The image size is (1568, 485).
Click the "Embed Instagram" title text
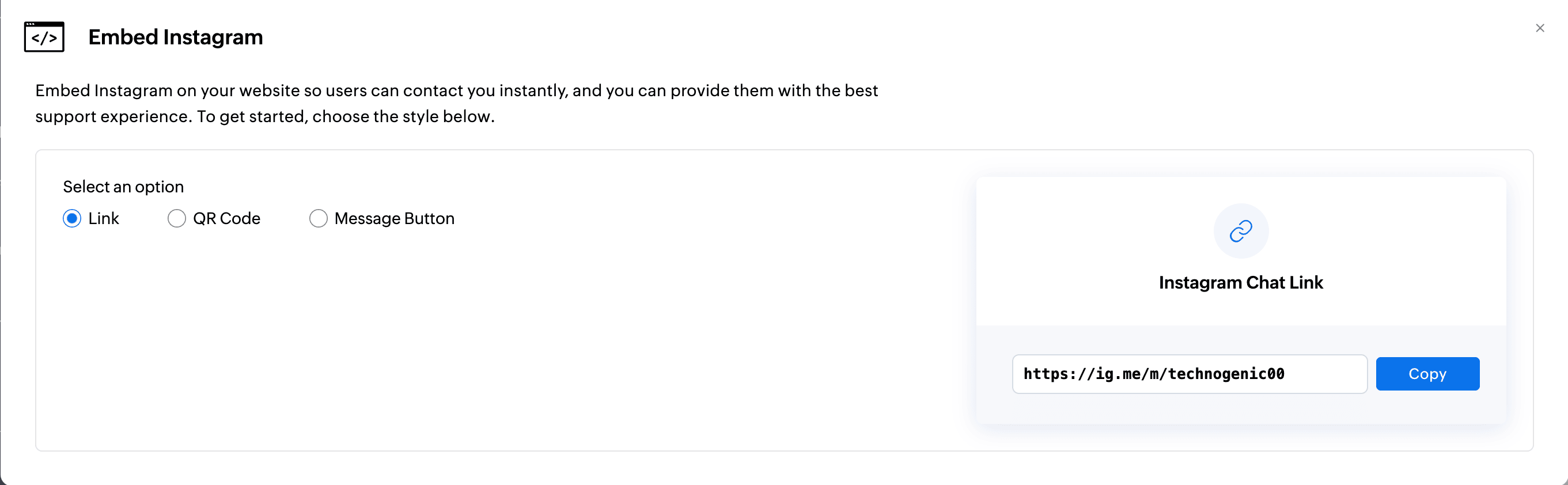tap(175, 37)
